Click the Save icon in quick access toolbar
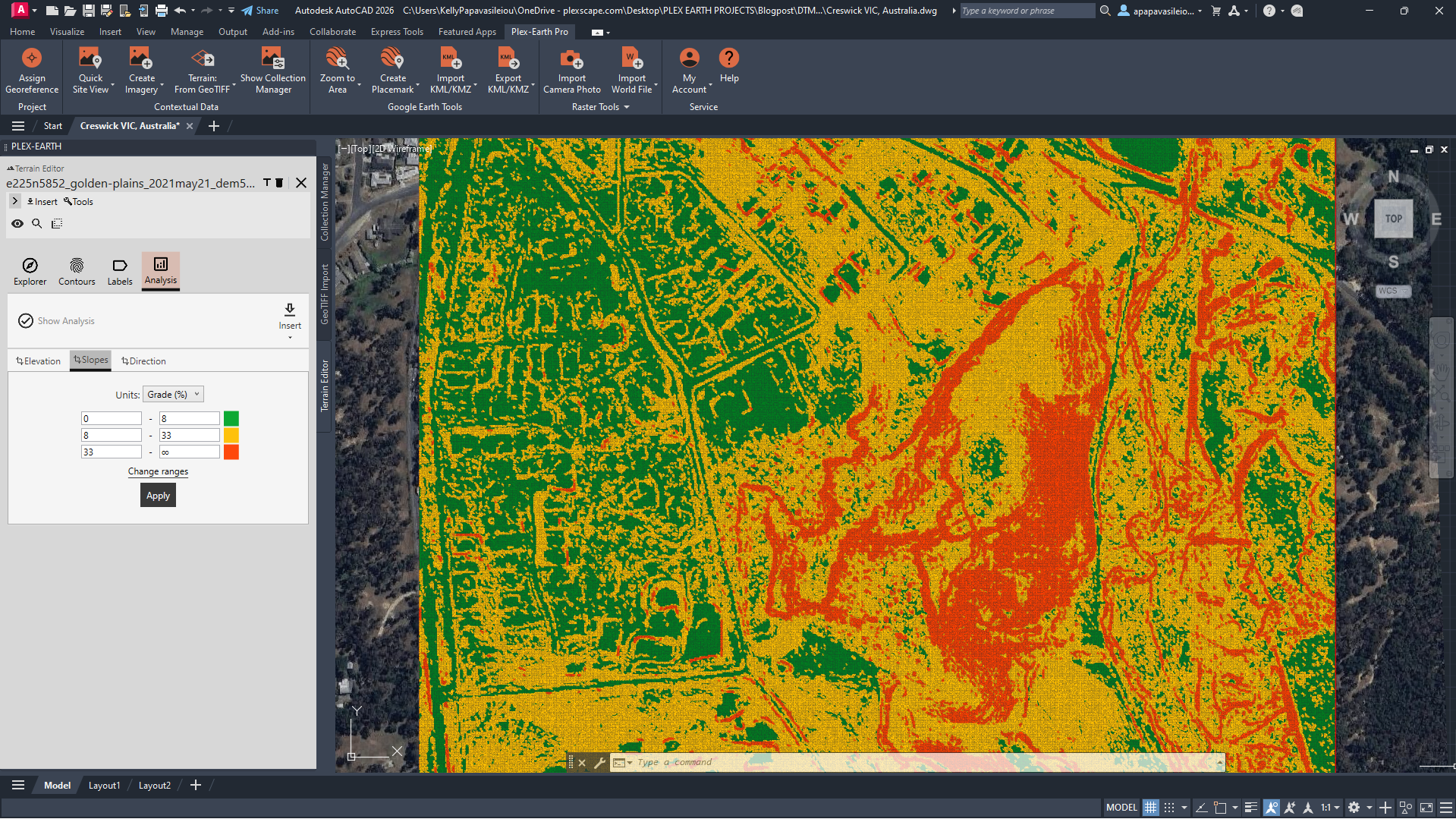 [88, 11]
